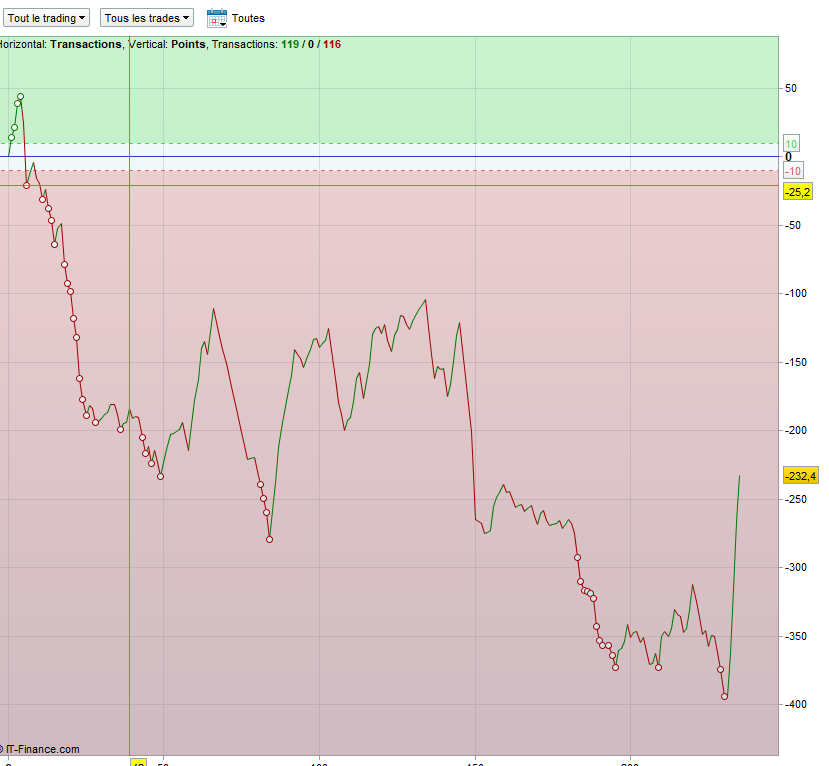This screenshot has height=766, width=829.
Task: Click the IT-Finance.com link
Action: [42, 749]
